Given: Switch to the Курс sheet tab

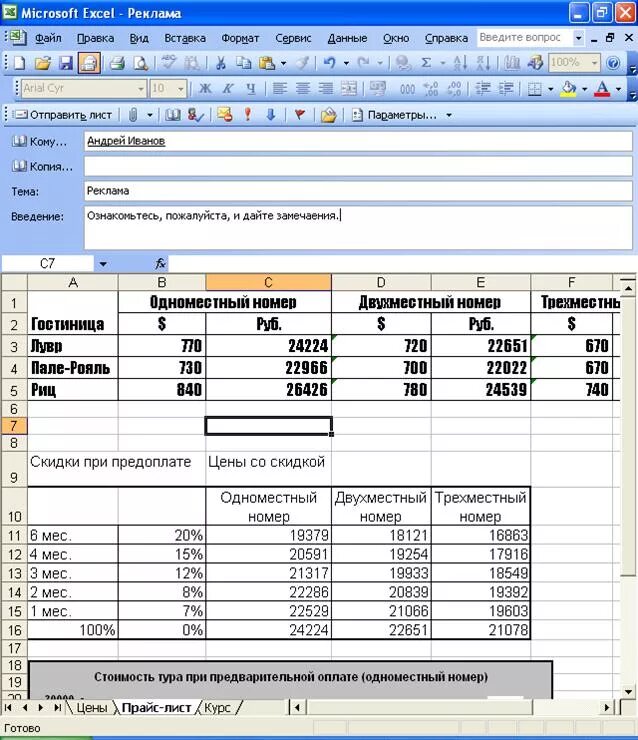Looking at the screenshot, I should pyautogui.click(x=218, y=707).
